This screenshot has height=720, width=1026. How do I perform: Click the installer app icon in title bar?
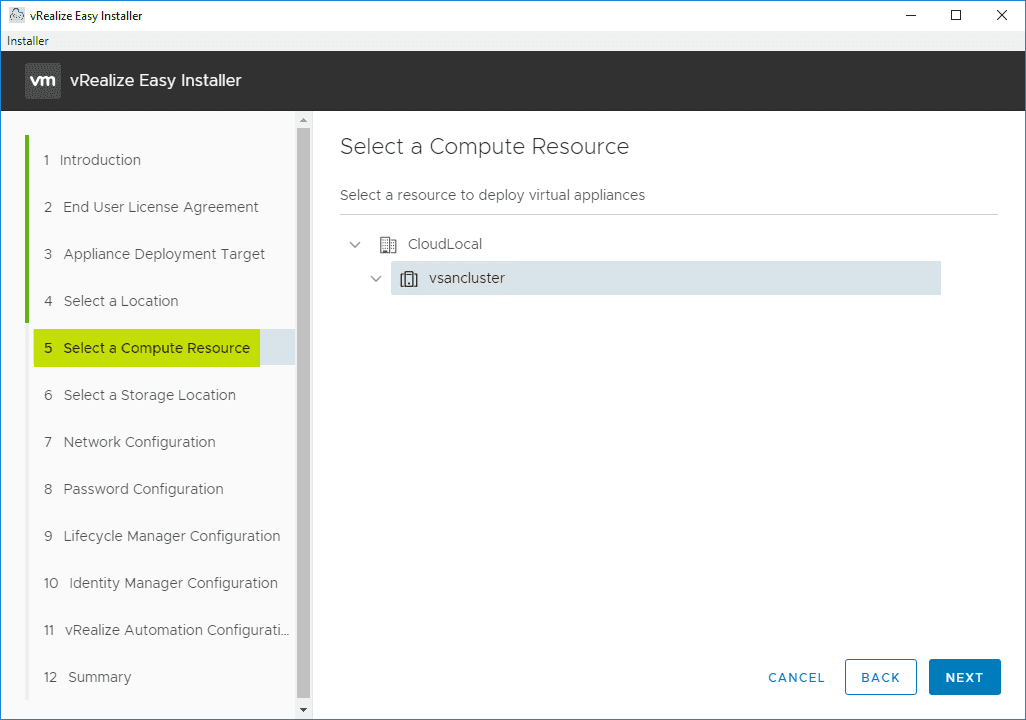click(x=16, y=15)
